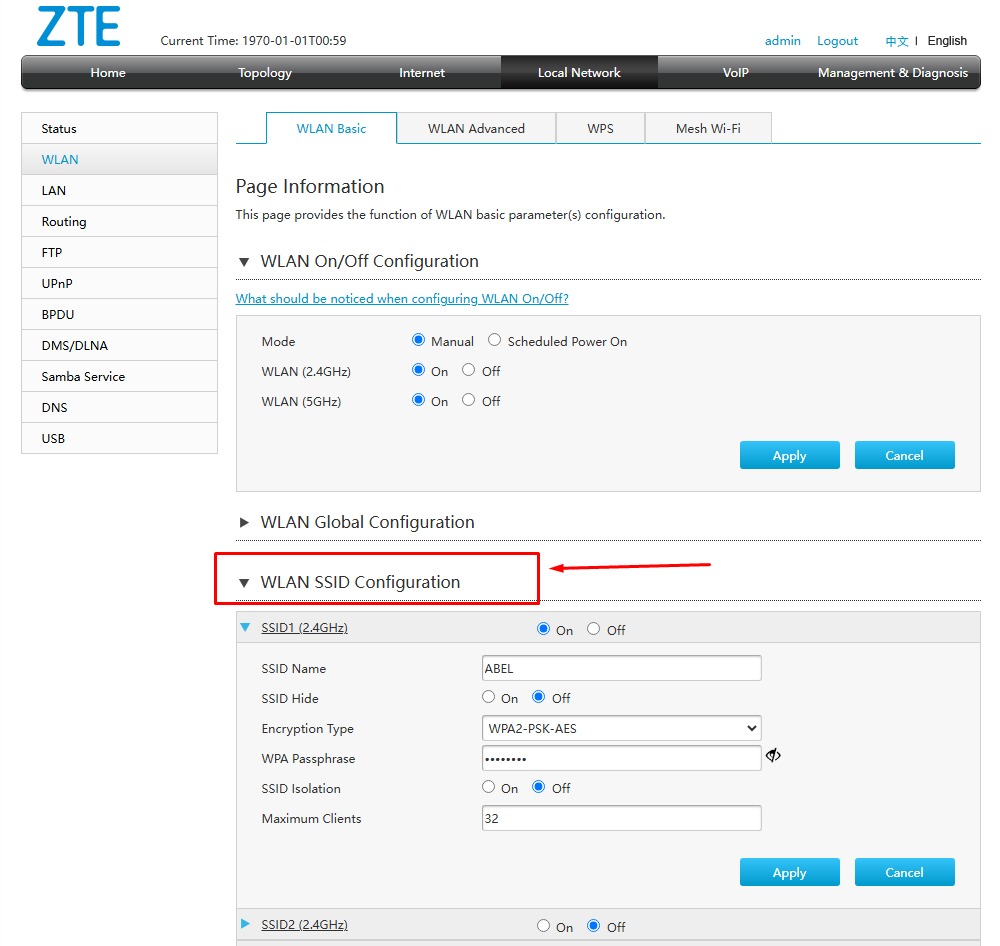Apply the WLAN On/Off Configuration
The image size is (1000, 946).
[790, 455]
